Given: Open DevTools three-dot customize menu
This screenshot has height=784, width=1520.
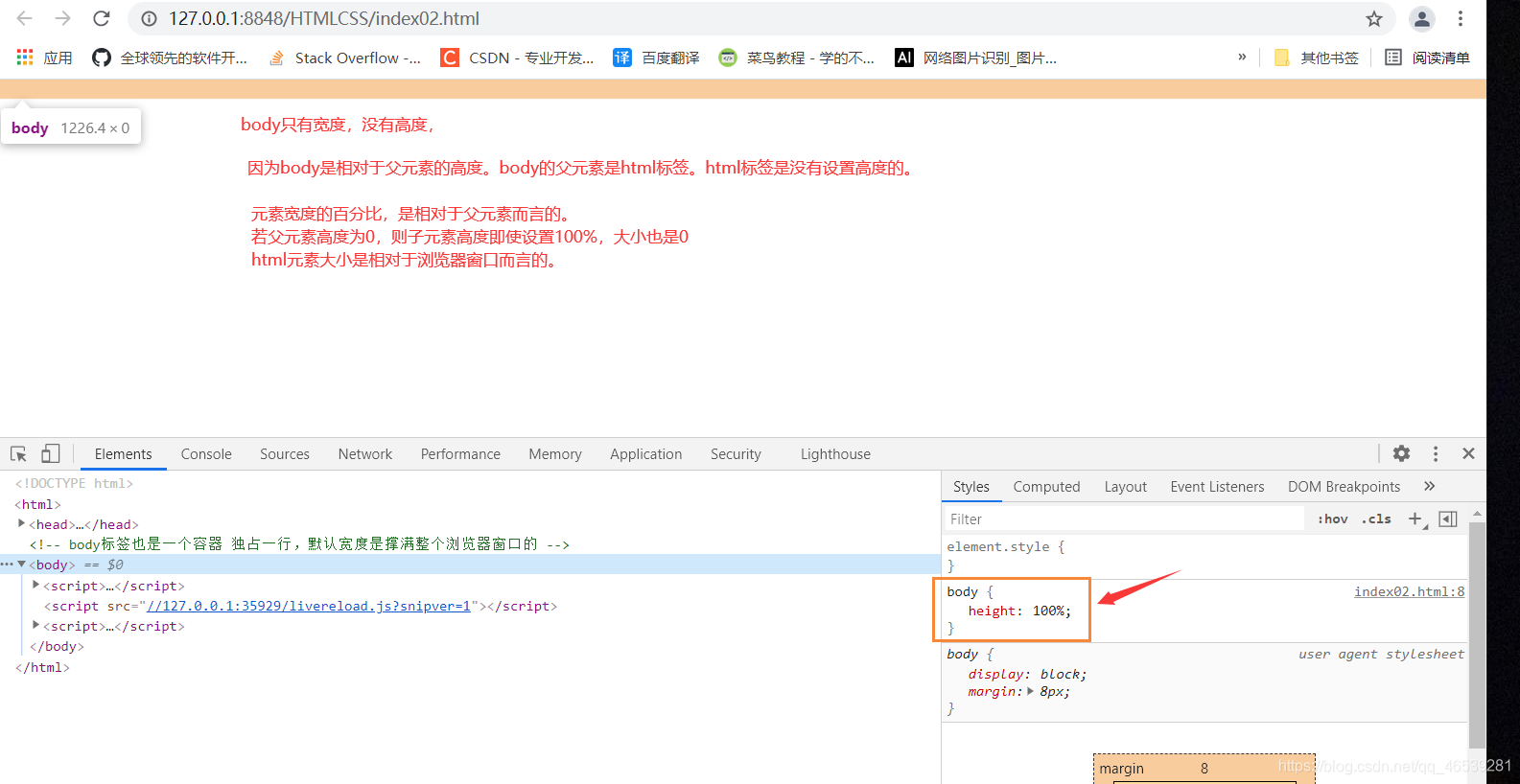Looking at the screenshot, I should point(1435,453).
